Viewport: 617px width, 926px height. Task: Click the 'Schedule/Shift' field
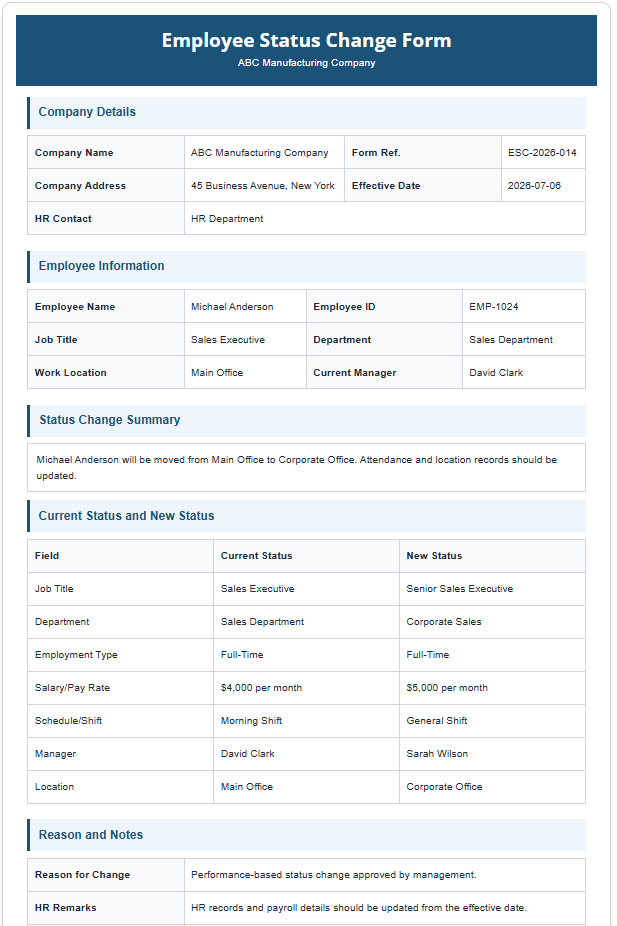pyautogui.click(x=68, y=721)
